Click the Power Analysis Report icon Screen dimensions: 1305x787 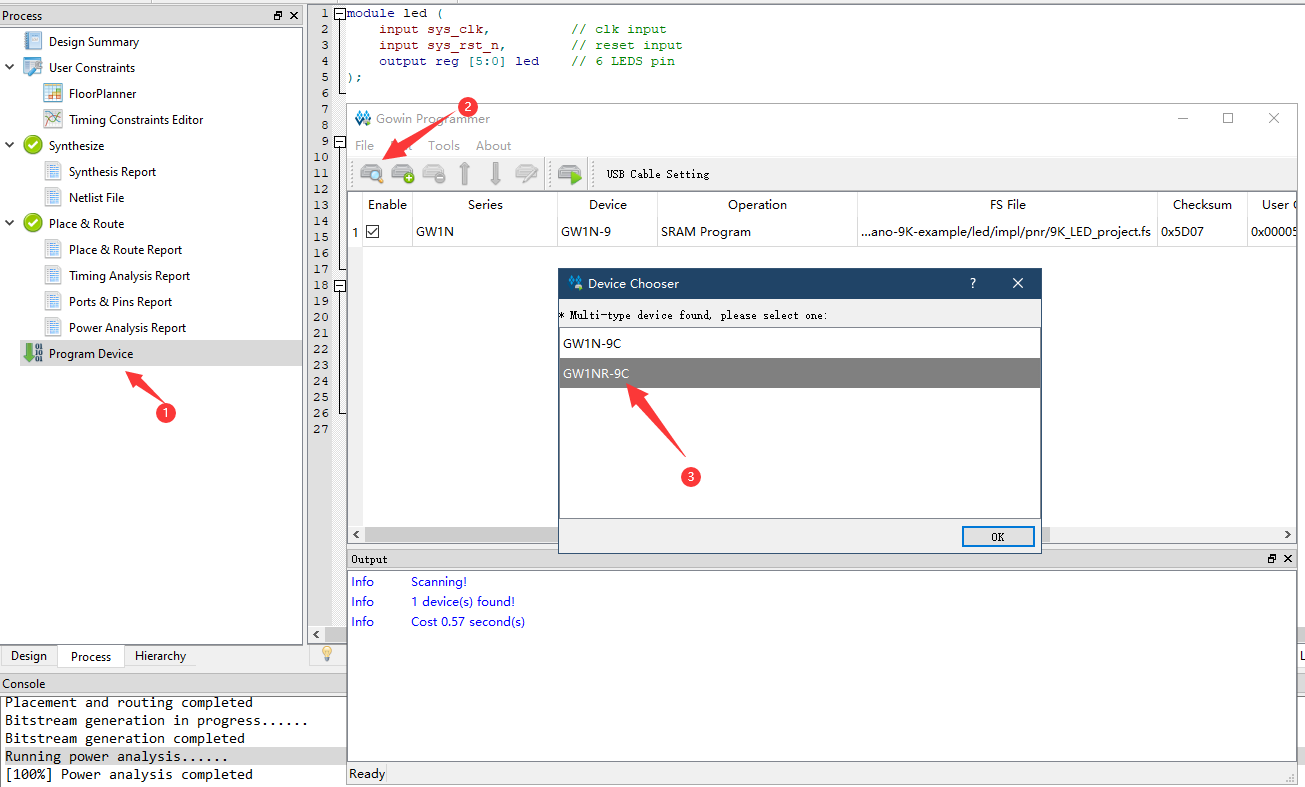pyautogui.click(x=53, y=327)
